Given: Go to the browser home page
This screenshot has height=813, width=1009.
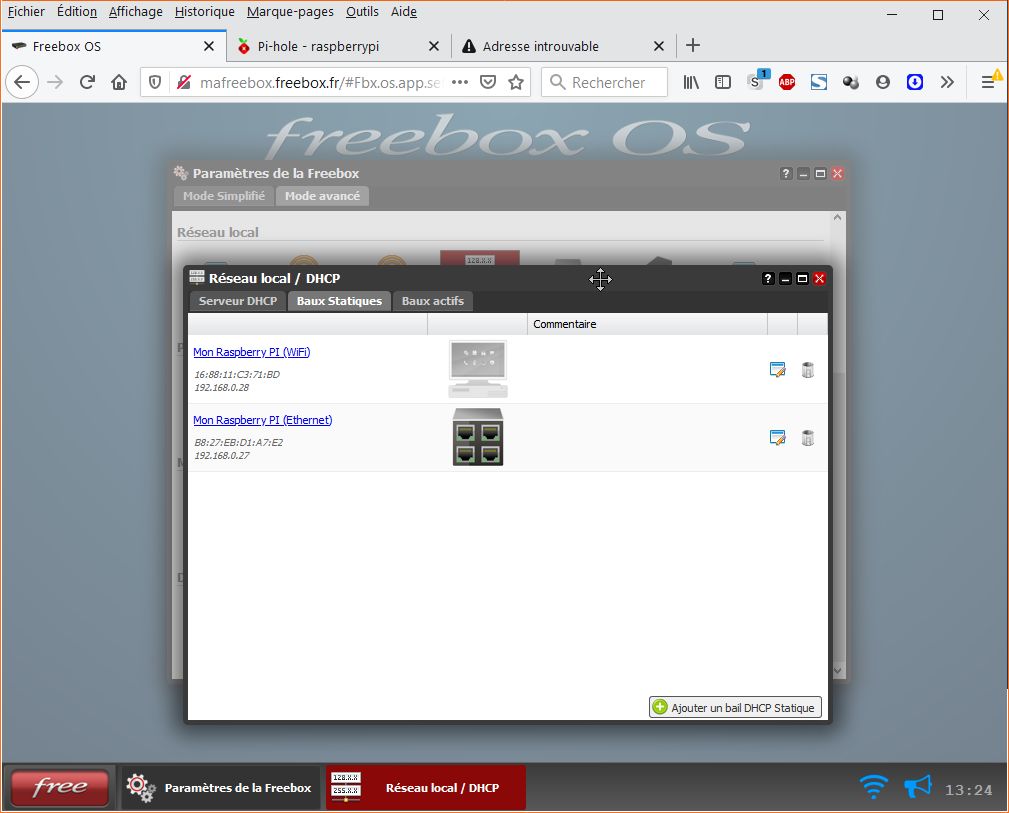Looking at the screenshot, I should click(x=119, y=82).
